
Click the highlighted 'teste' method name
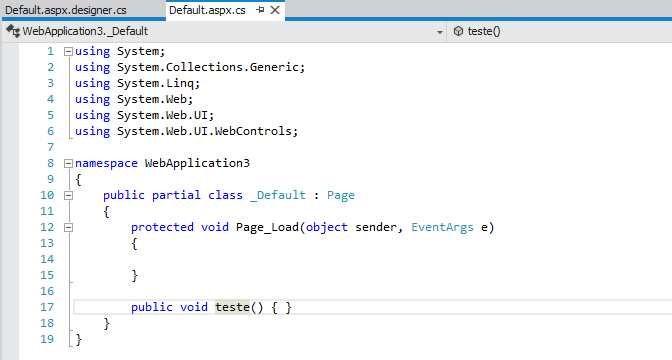(x=232, y=307)
